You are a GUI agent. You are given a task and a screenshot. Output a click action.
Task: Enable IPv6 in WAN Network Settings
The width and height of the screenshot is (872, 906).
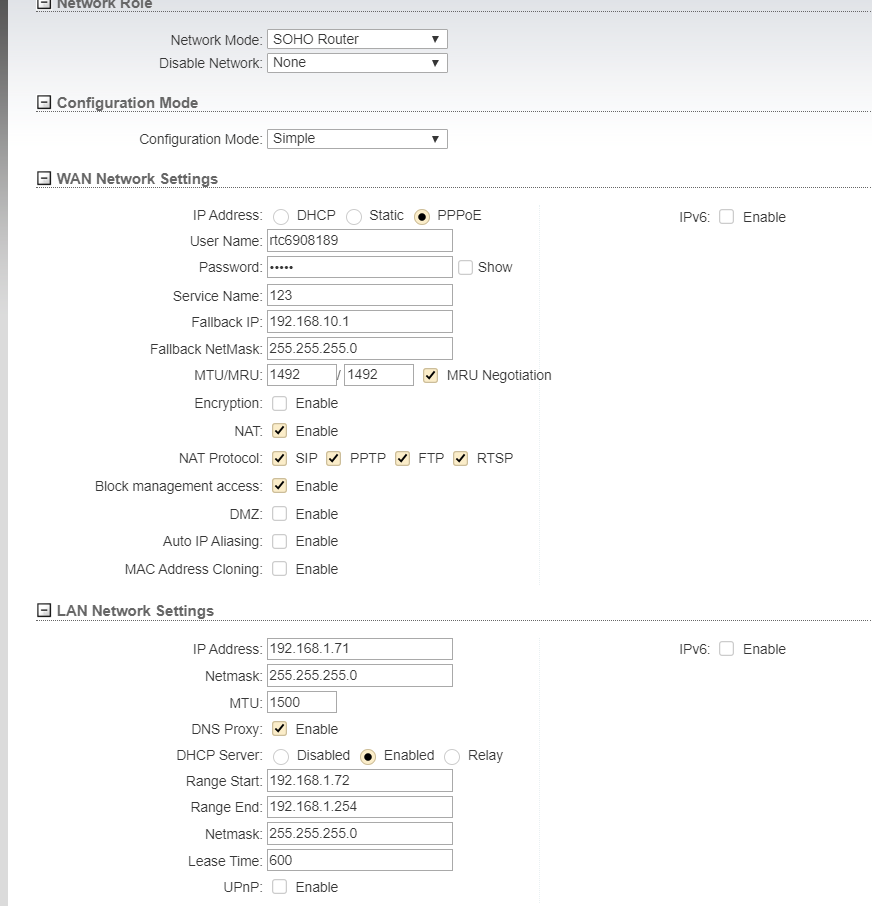coord(726,217)
